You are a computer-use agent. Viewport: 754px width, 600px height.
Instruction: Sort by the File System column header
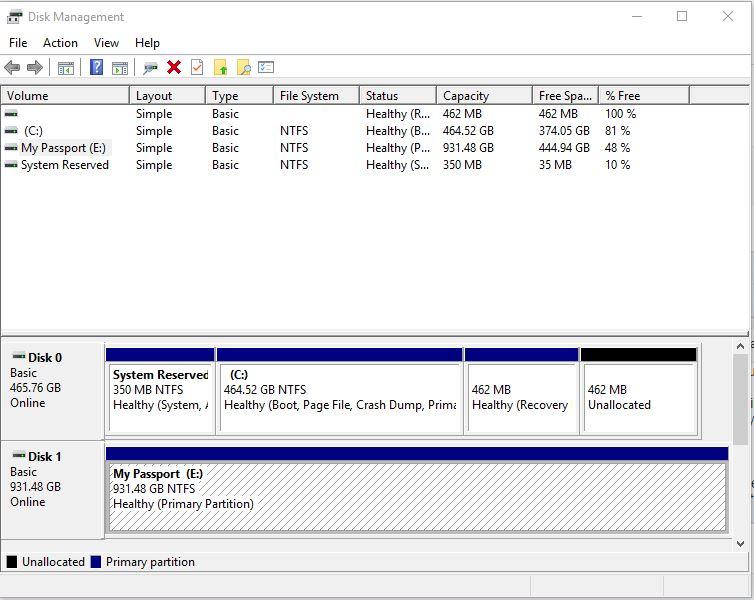[316, 96]
